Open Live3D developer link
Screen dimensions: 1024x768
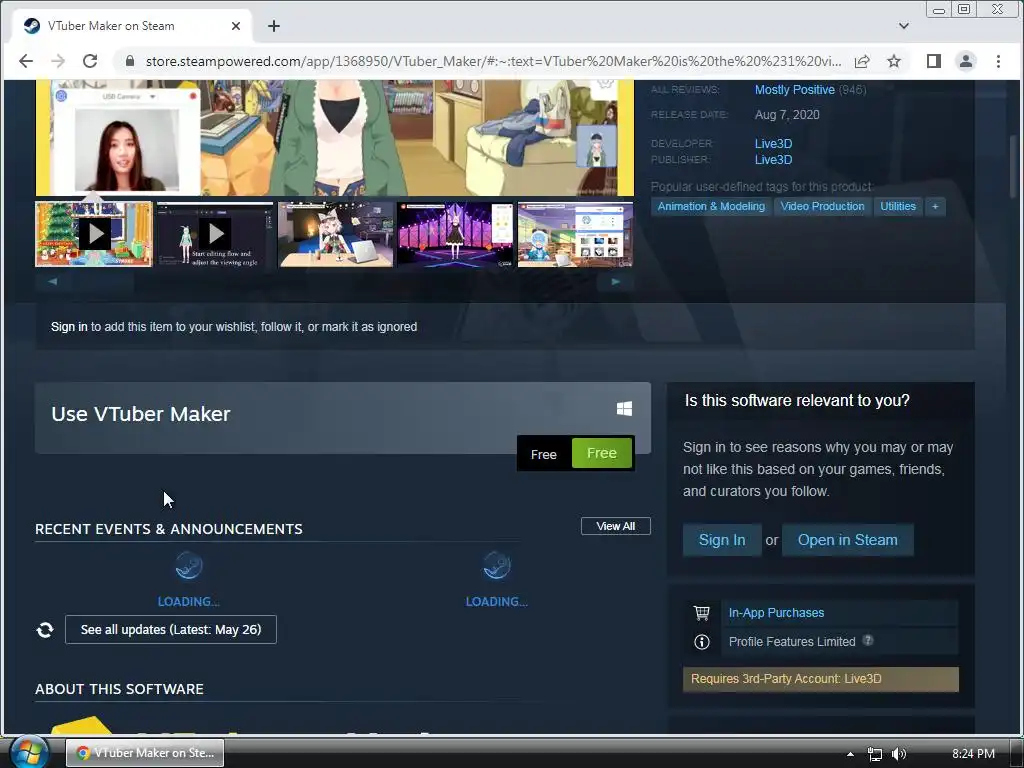pyautogui.click(x=773, y=143)
